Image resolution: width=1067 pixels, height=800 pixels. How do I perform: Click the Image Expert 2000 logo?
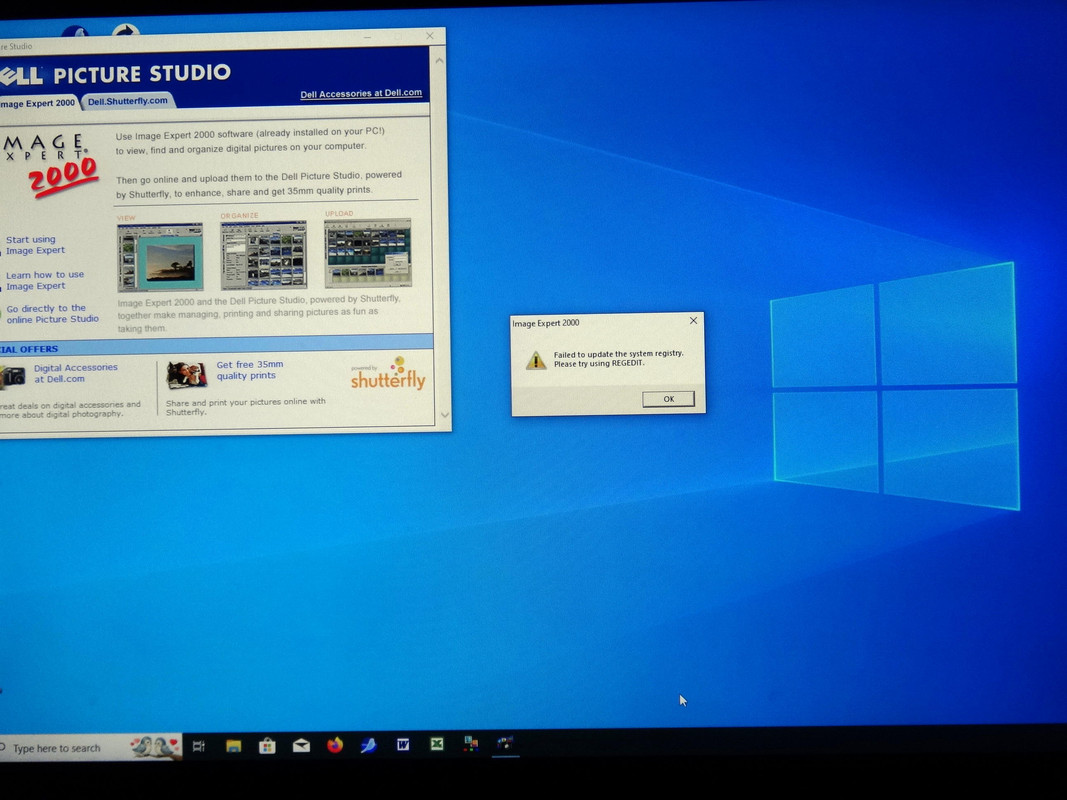coord(51,164)
